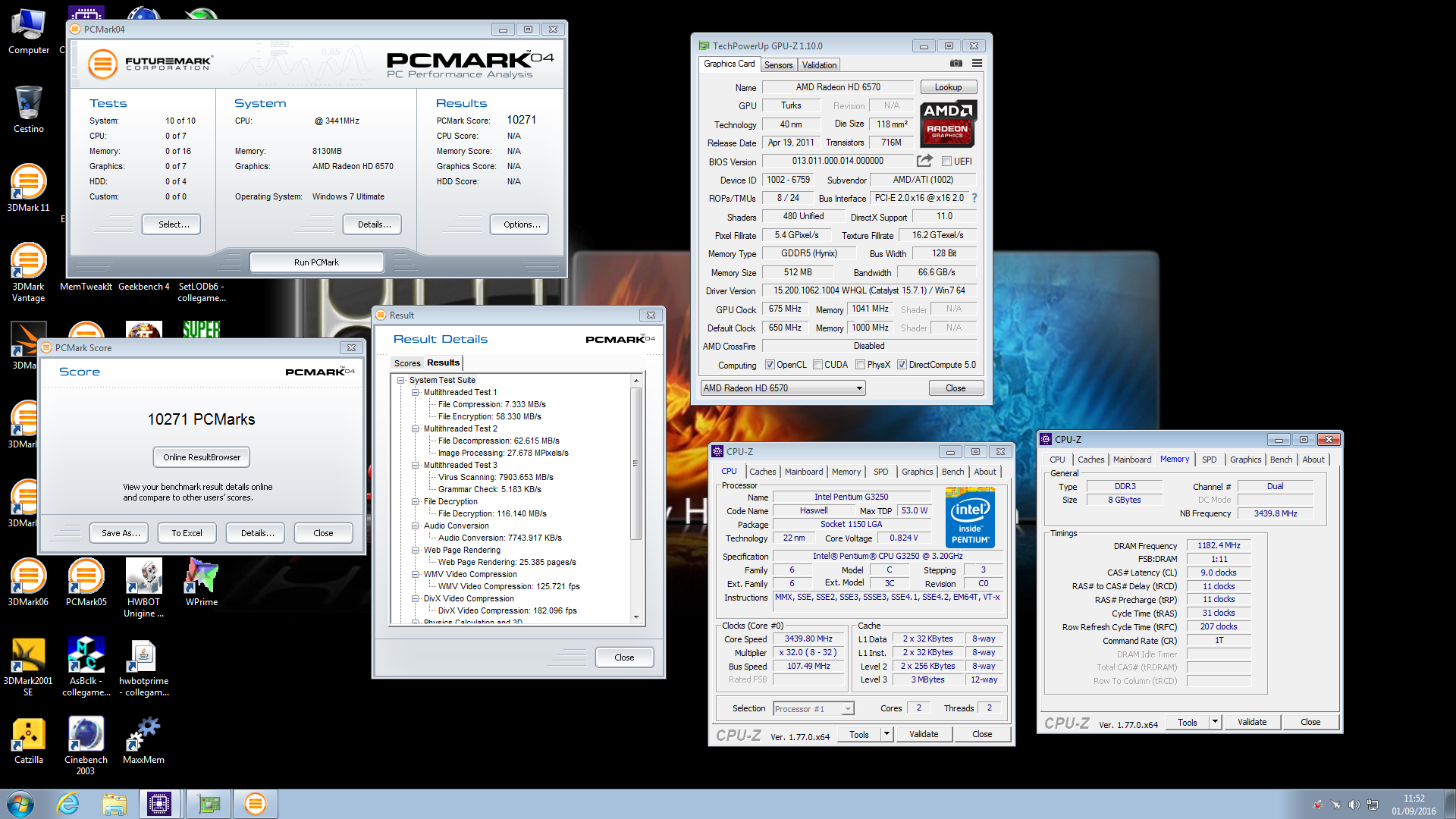Open AMD Radeon HD 6570 GPU dropdown
The width and height of the screenshot is (1456, 819).
[x=783, y=388]
